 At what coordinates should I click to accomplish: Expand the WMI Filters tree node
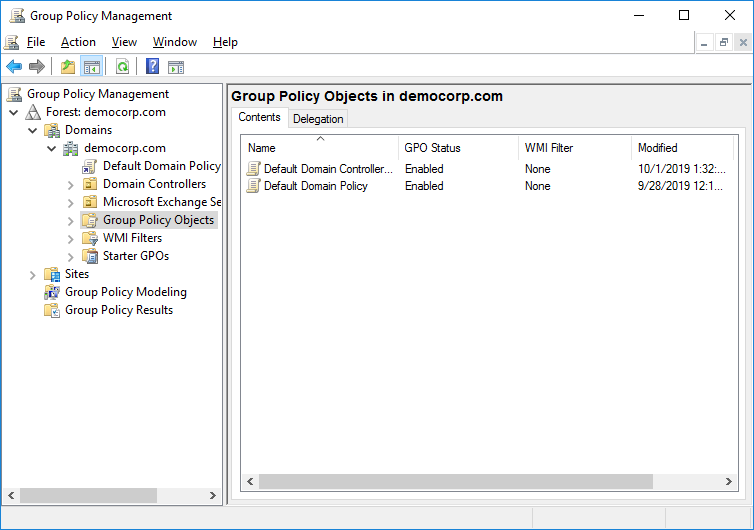[x=70, y=238]
